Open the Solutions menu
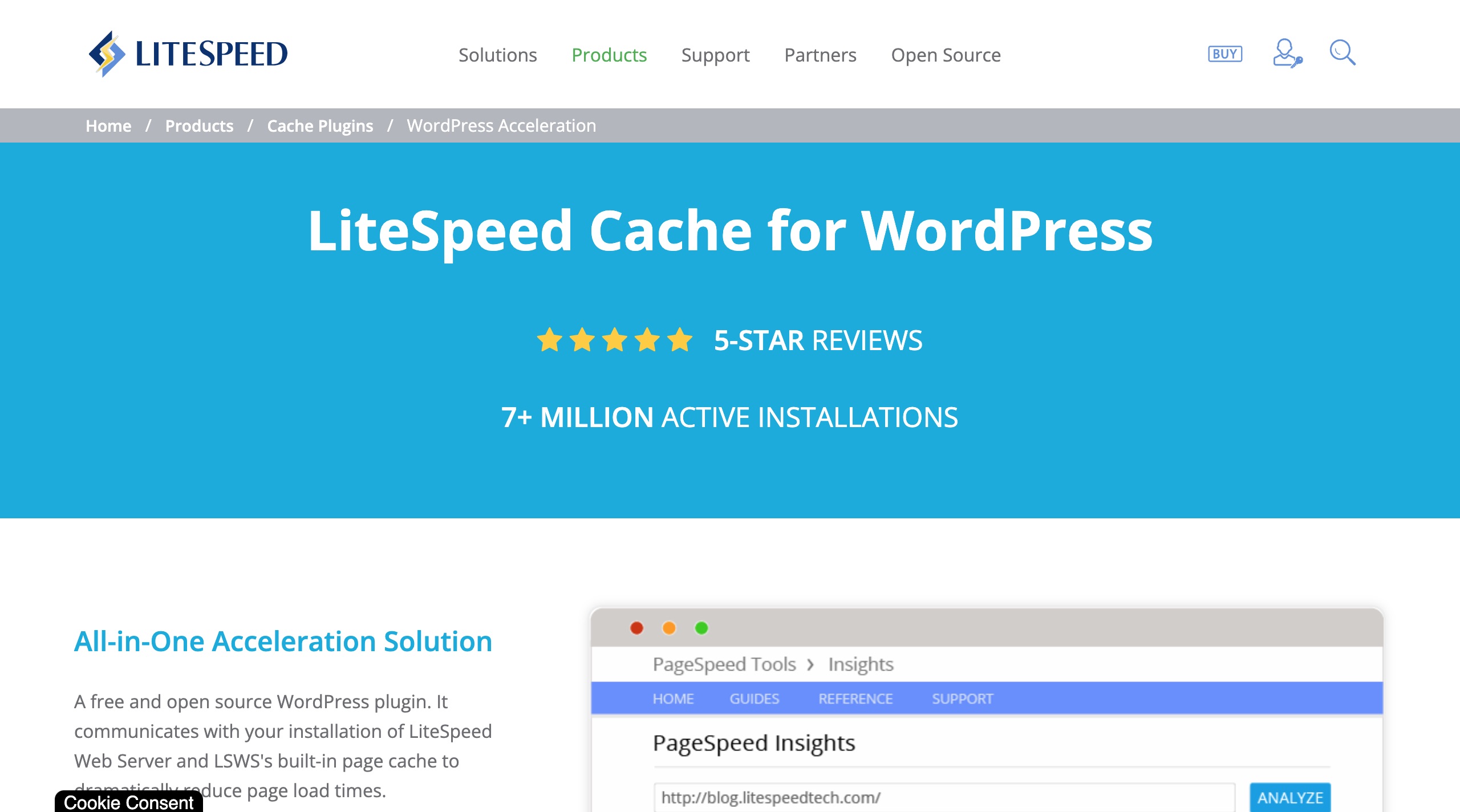The width and height of the screenshot is (1460, 812). tap(498, 55)
